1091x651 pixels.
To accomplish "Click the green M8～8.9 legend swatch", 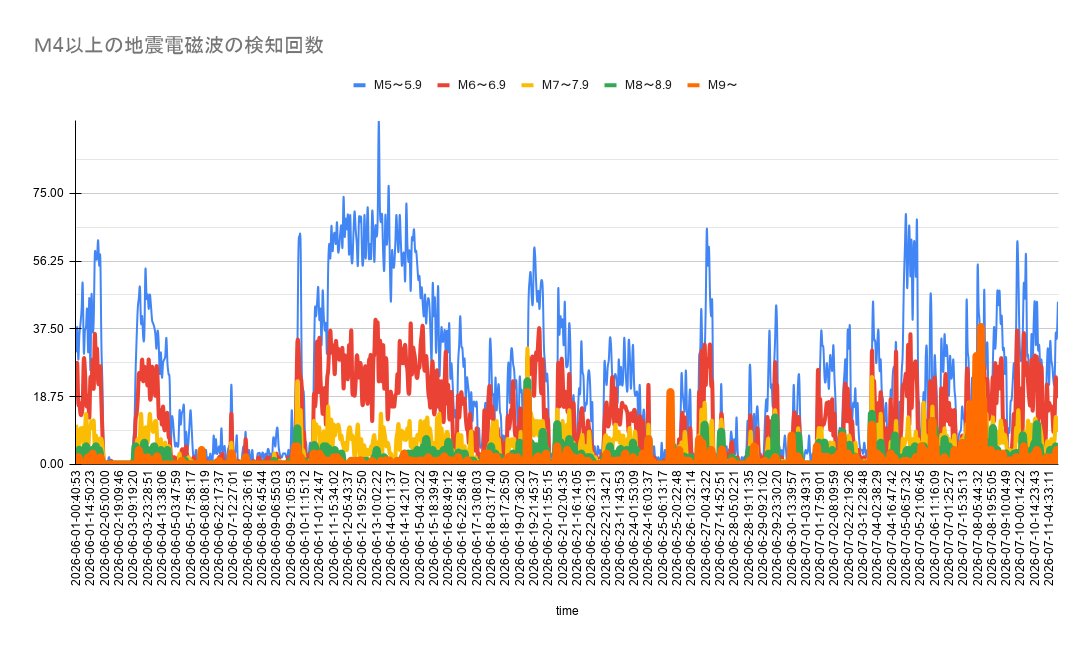I will pos(611,85).
